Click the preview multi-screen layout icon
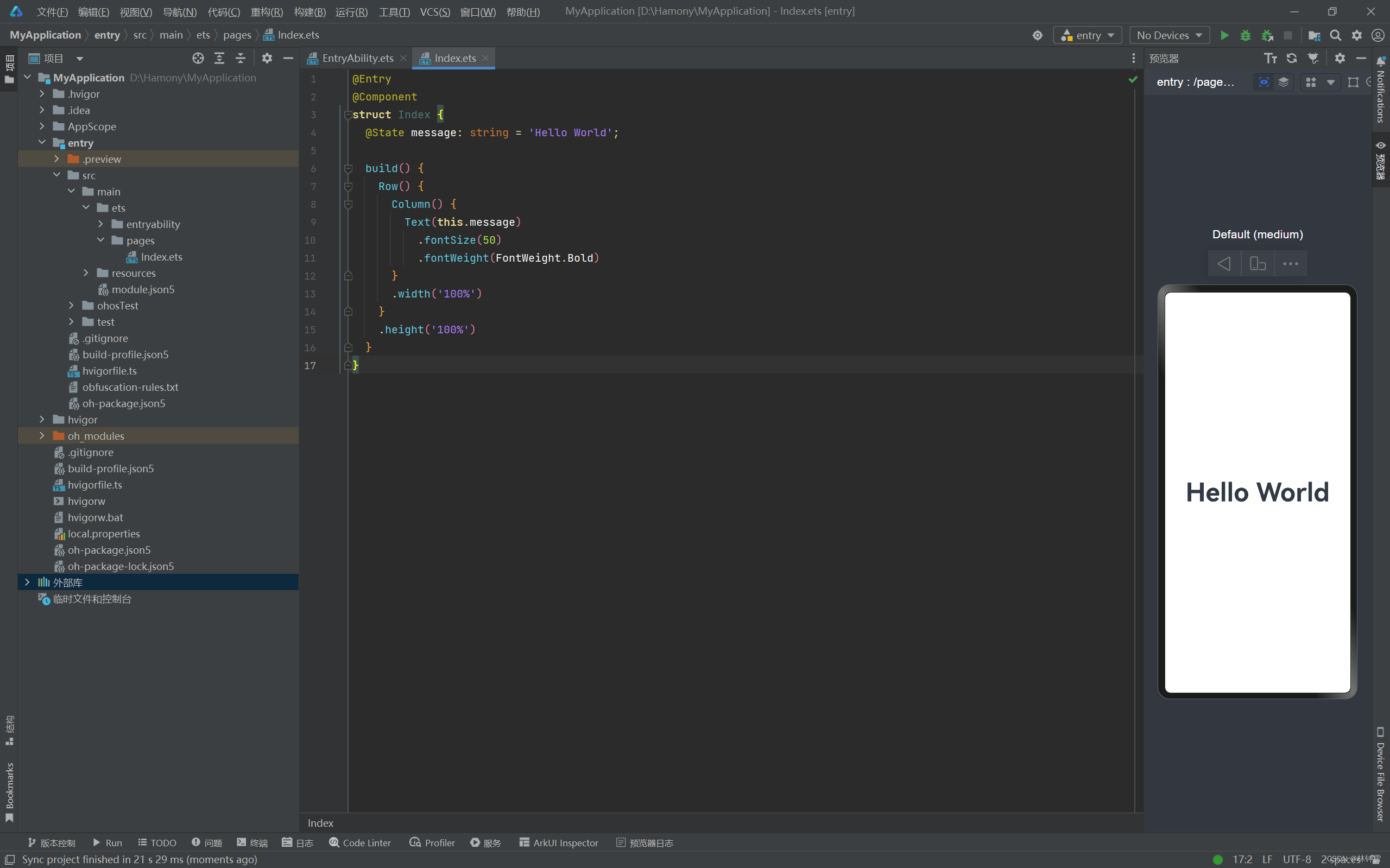Screen dimensions: 1390x868 (1312, 82)
